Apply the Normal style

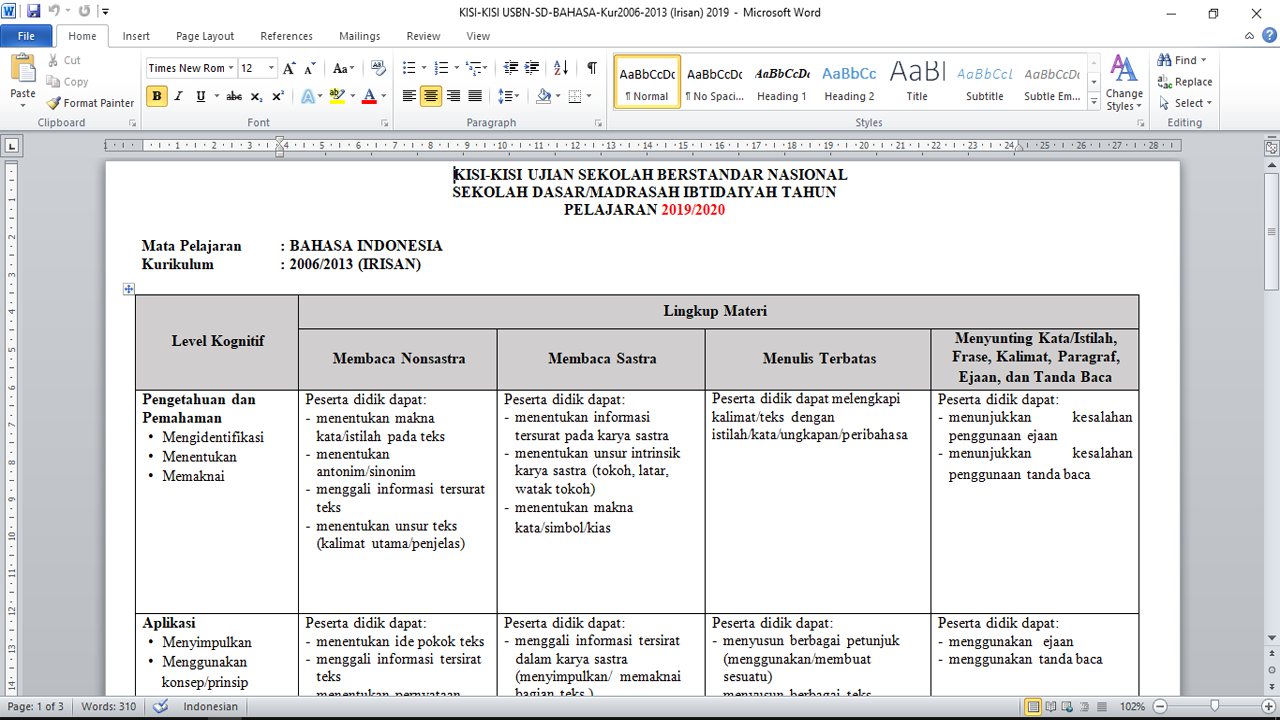(x=647, y=83)
